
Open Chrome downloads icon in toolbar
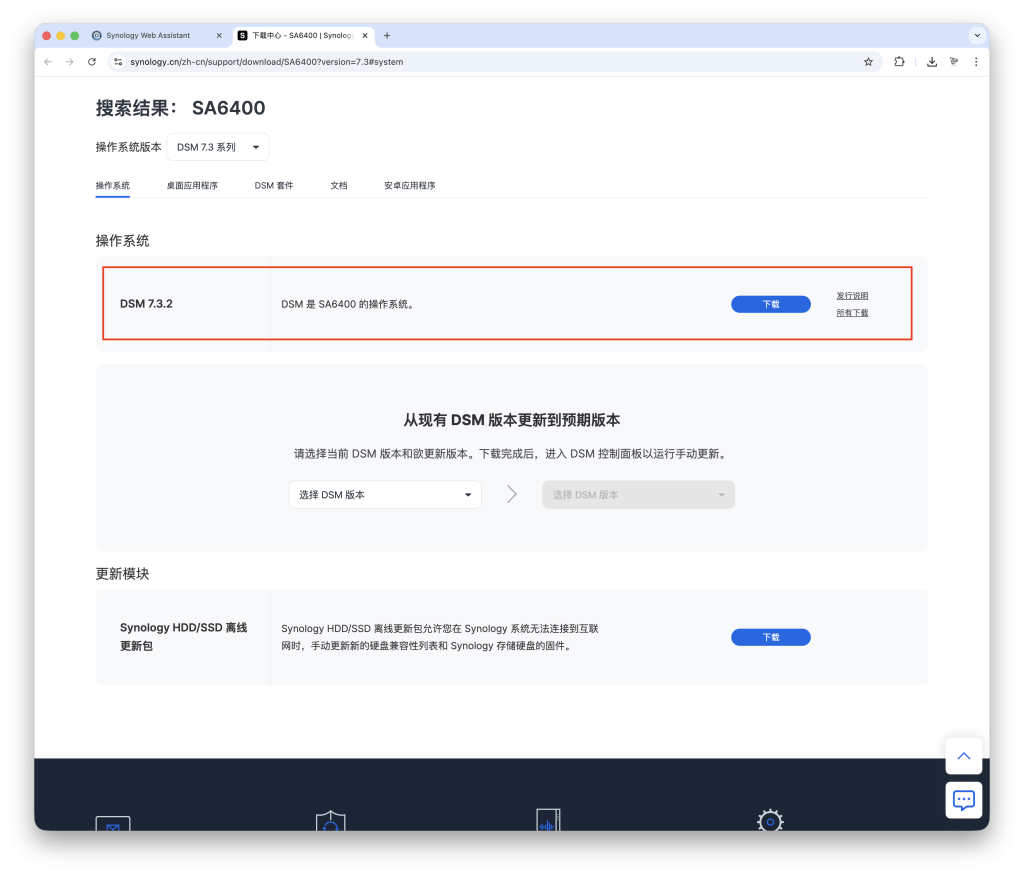tap(932, 62)
